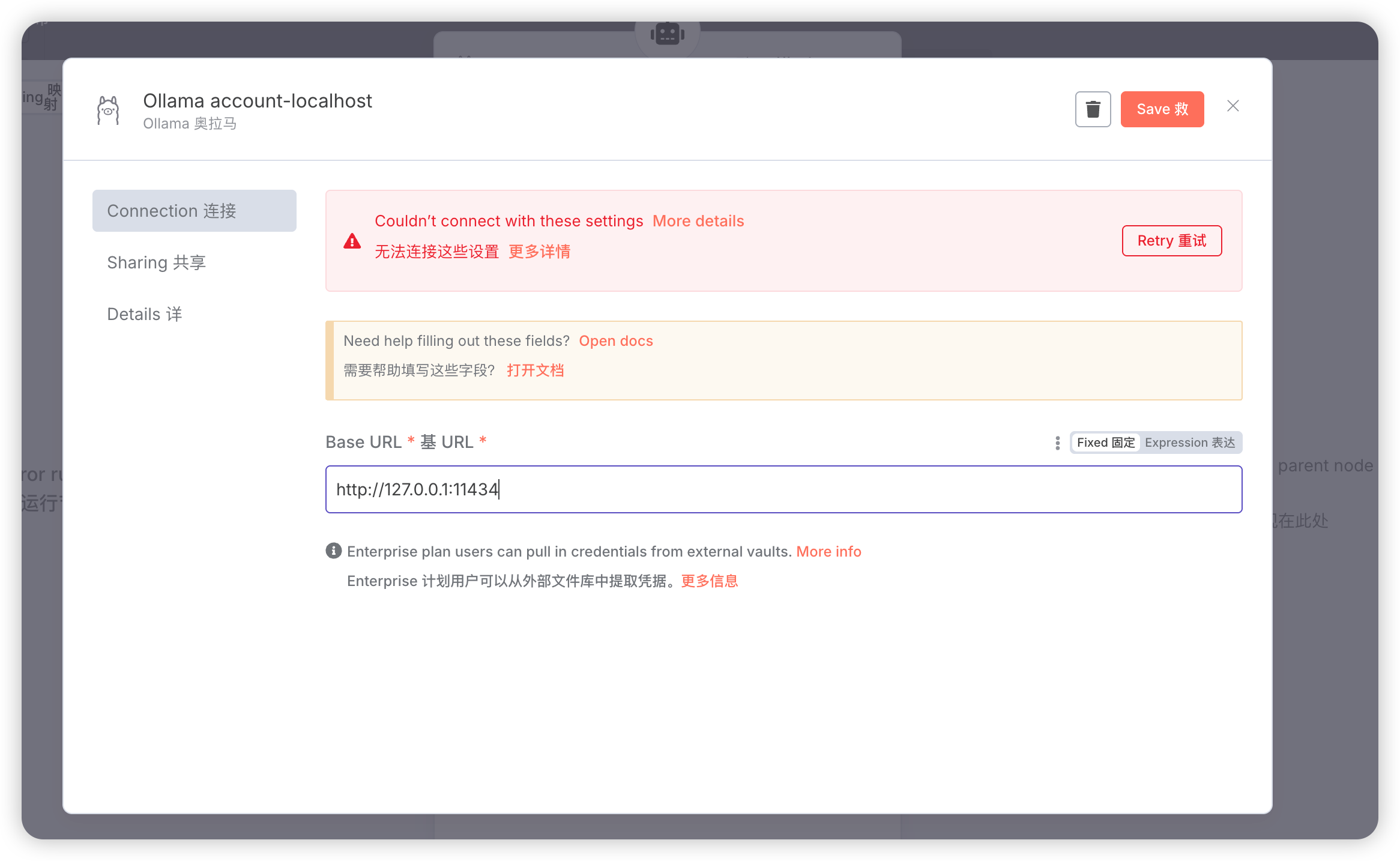Viewport: 1400px width, 861px height.
Task: Open More info about external vaults
Action: pyautogui.click(x=828, y=551)
